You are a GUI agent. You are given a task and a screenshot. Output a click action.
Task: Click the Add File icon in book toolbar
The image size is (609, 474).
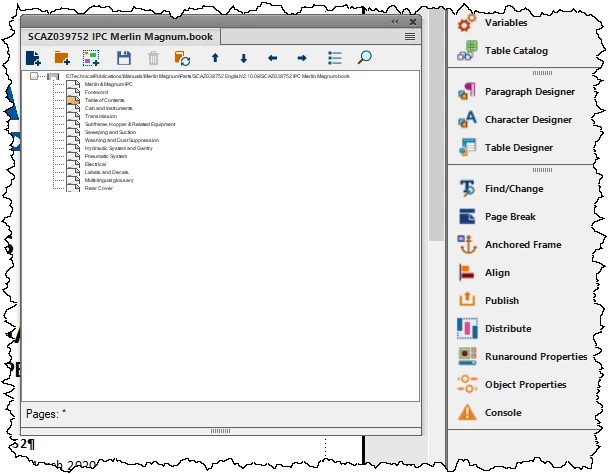point(33,58)
